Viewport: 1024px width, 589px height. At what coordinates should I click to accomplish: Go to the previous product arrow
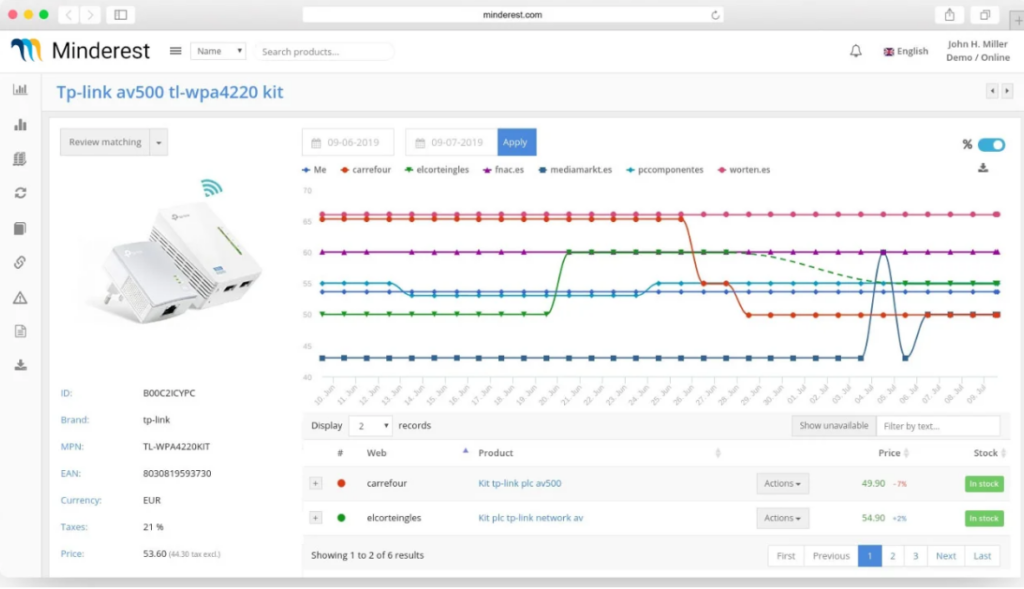992,91
